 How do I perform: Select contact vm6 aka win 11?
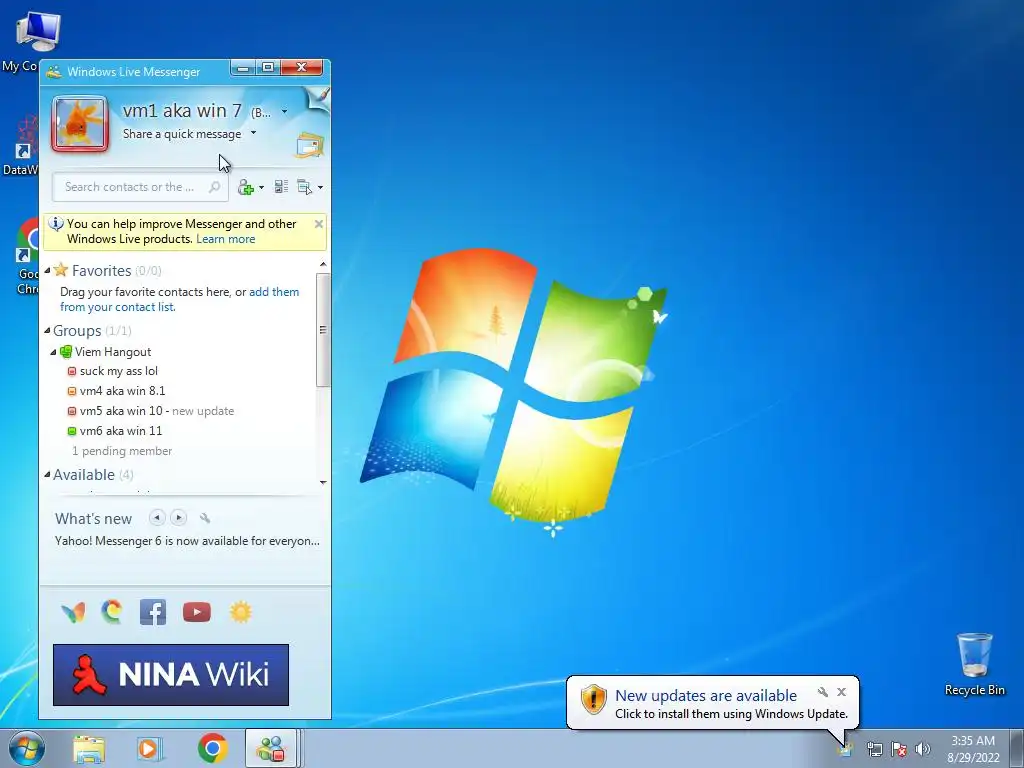121,431
